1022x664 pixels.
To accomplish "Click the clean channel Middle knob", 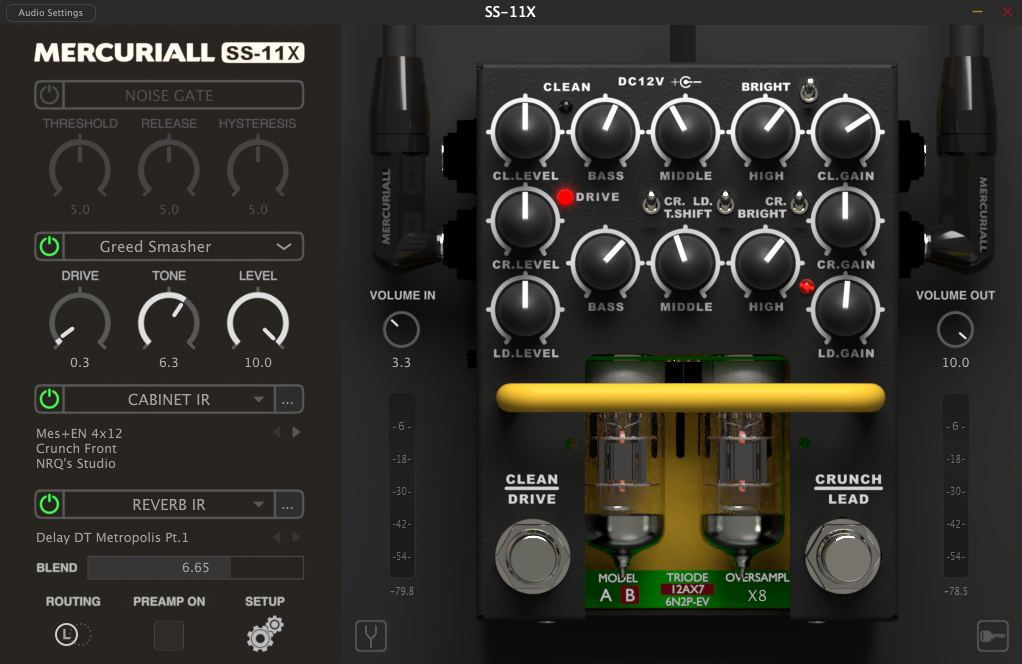I will click(686, 132).
